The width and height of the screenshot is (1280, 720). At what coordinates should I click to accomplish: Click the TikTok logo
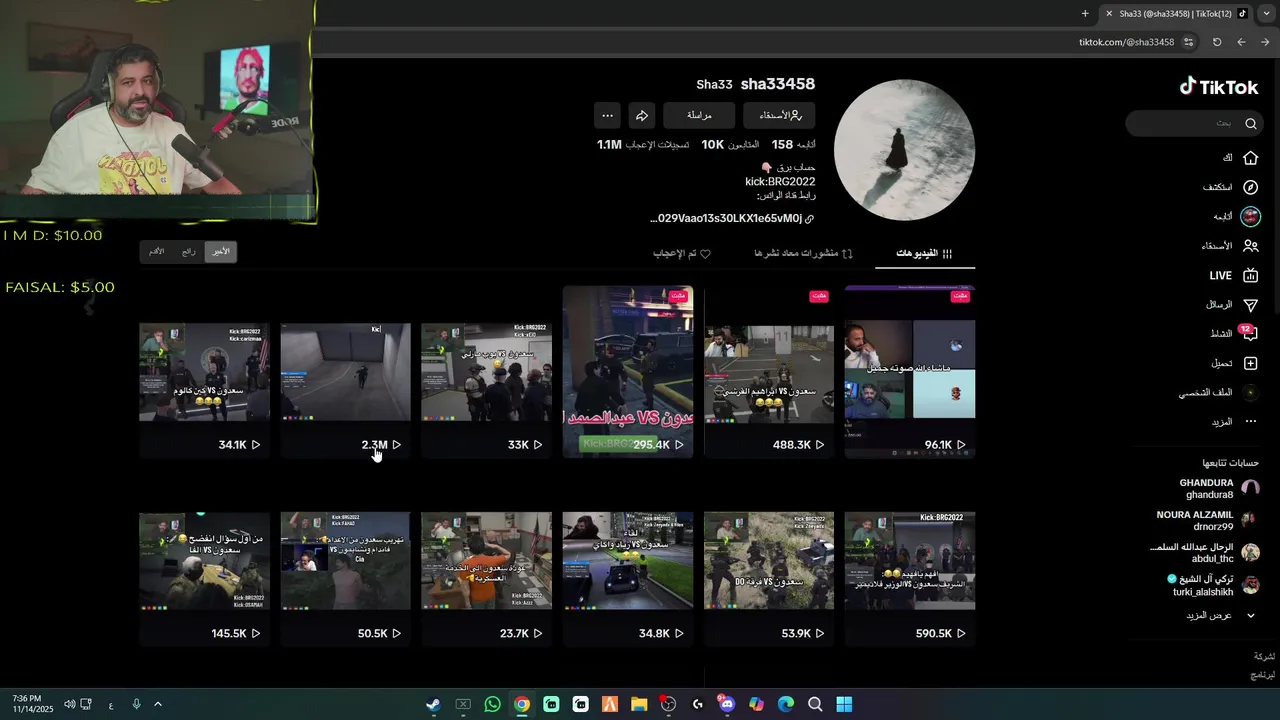1218,87
